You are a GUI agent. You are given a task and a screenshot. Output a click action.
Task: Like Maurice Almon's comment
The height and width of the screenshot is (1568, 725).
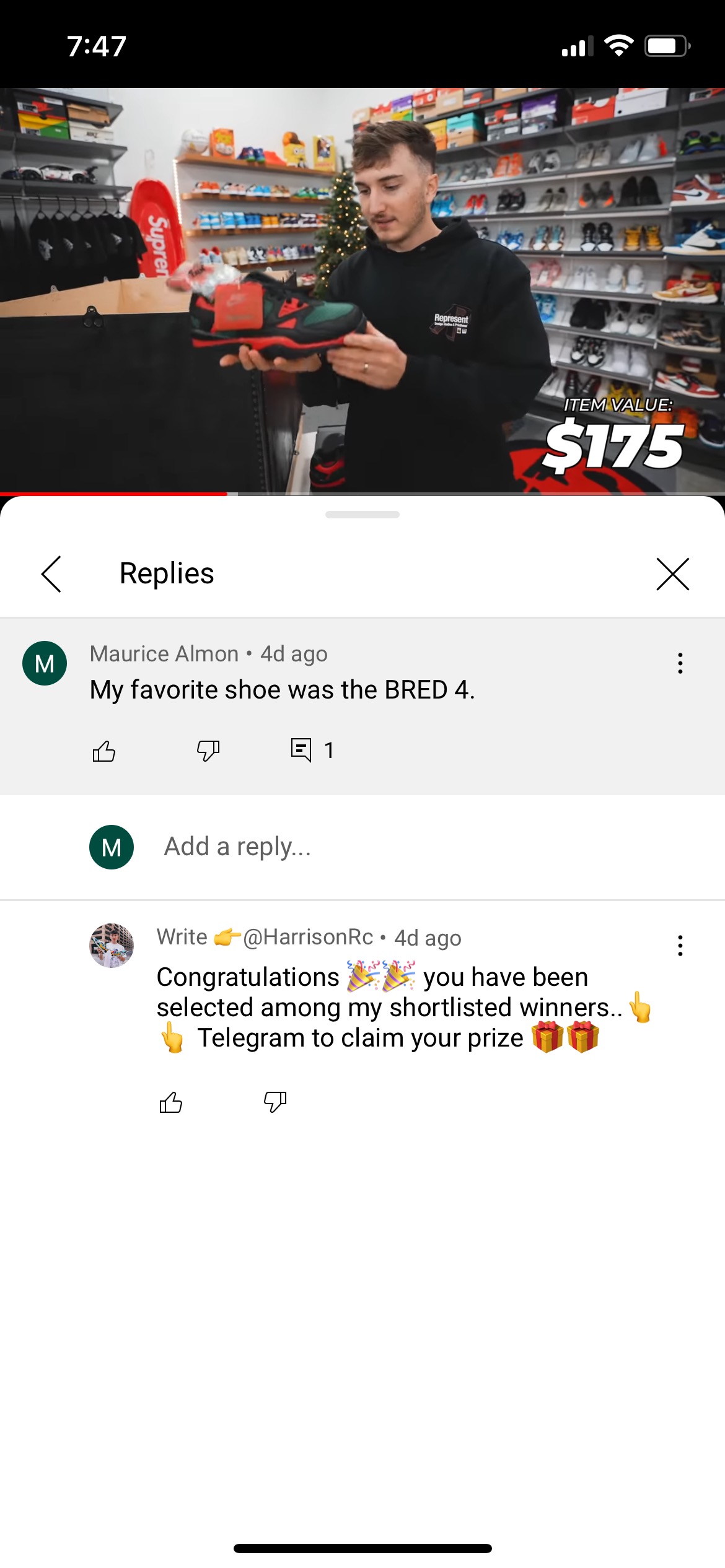tap(104, 751)
